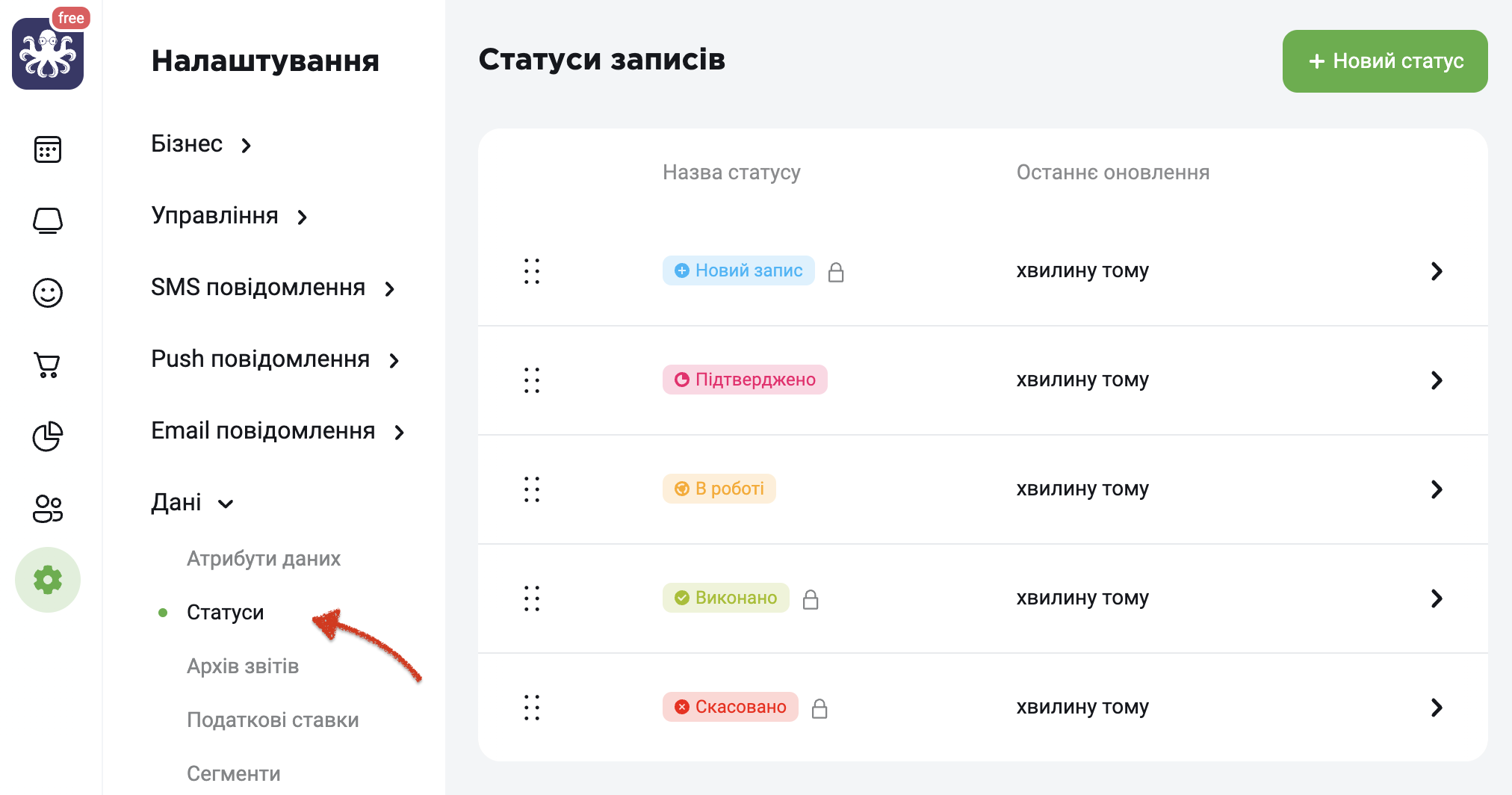Grab drag handle of В роботі row
Viewport: 1512px width, 795px height.
(532, 489)
